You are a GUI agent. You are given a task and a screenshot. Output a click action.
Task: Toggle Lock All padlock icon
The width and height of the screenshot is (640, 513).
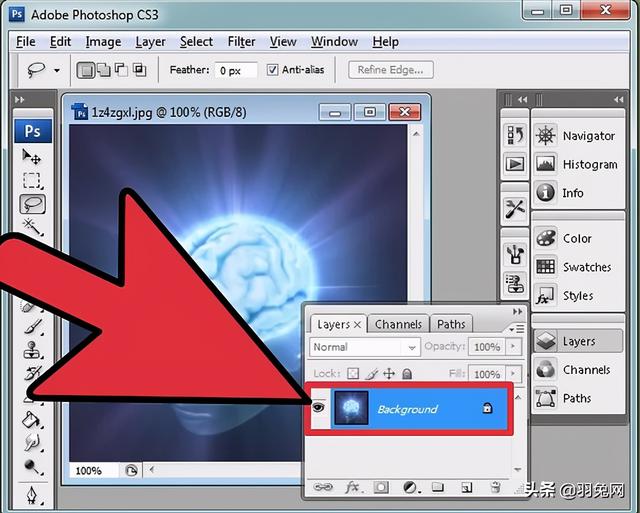[x=407, y=373]
